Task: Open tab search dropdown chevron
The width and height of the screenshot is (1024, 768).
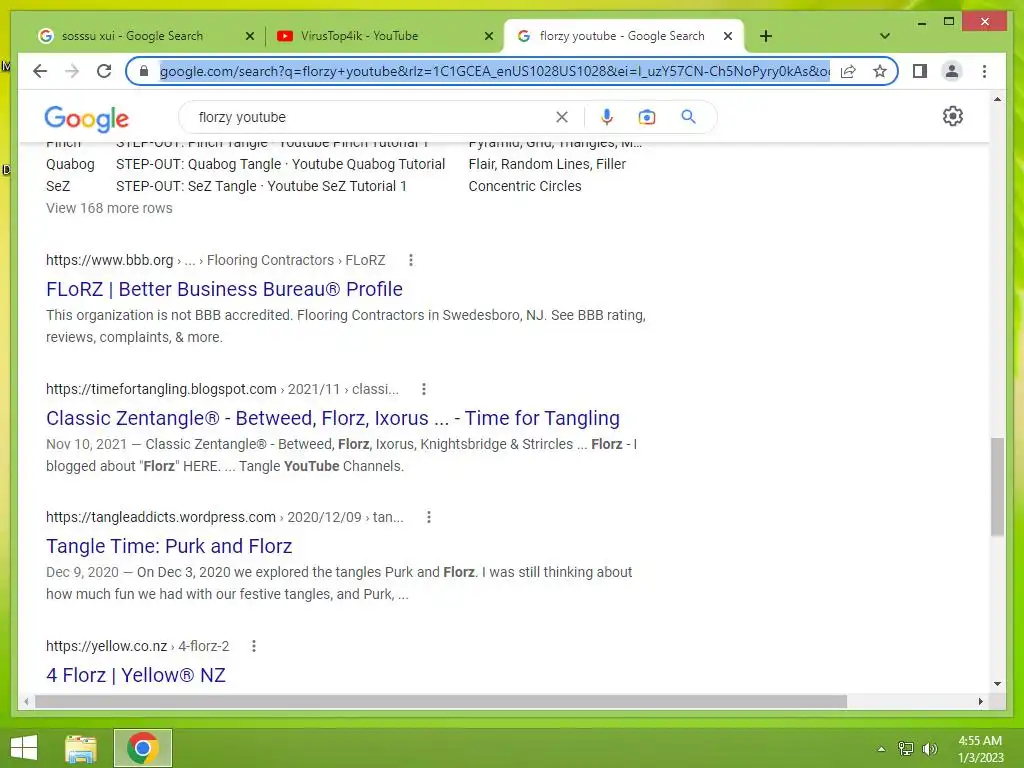Action: 885,36
